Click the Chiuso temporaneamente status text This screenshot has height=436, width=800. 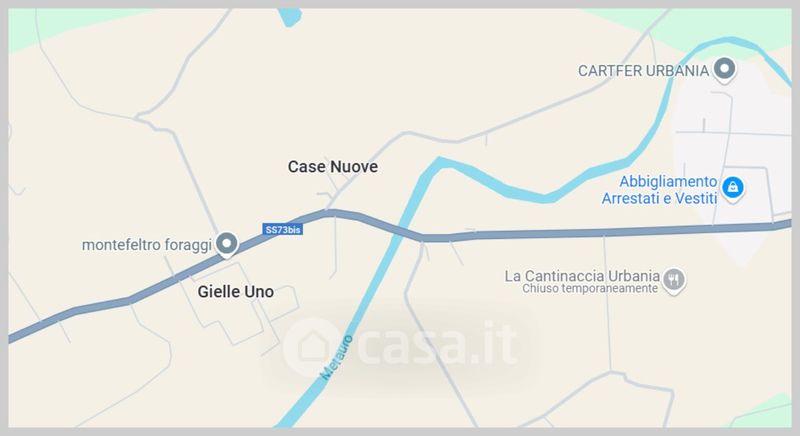590,289
